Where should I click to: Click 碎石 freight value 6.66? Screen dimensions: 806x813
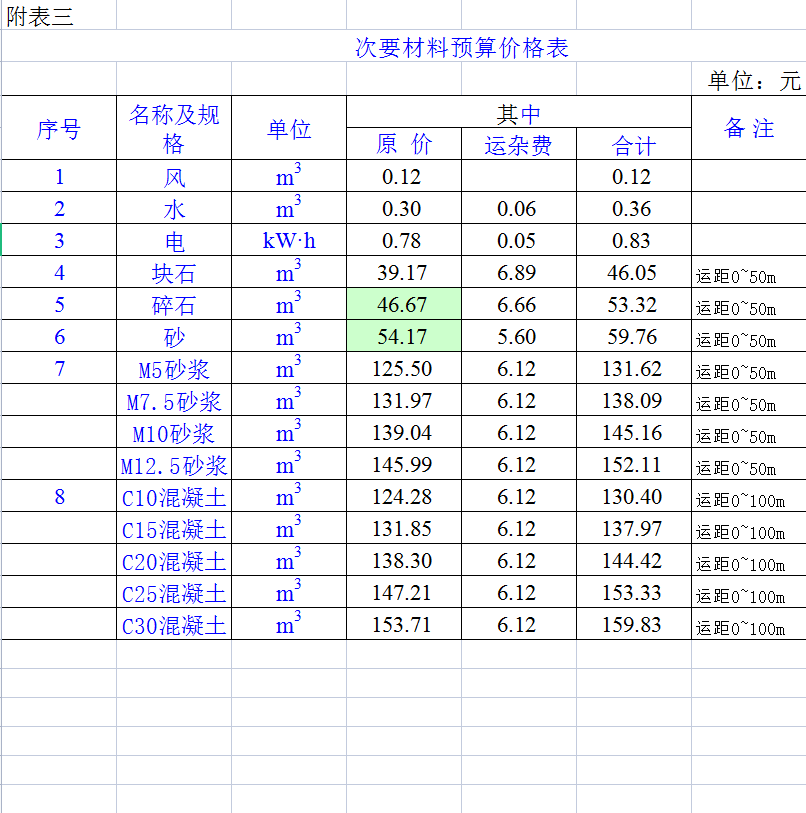click(x=519, y=304)
